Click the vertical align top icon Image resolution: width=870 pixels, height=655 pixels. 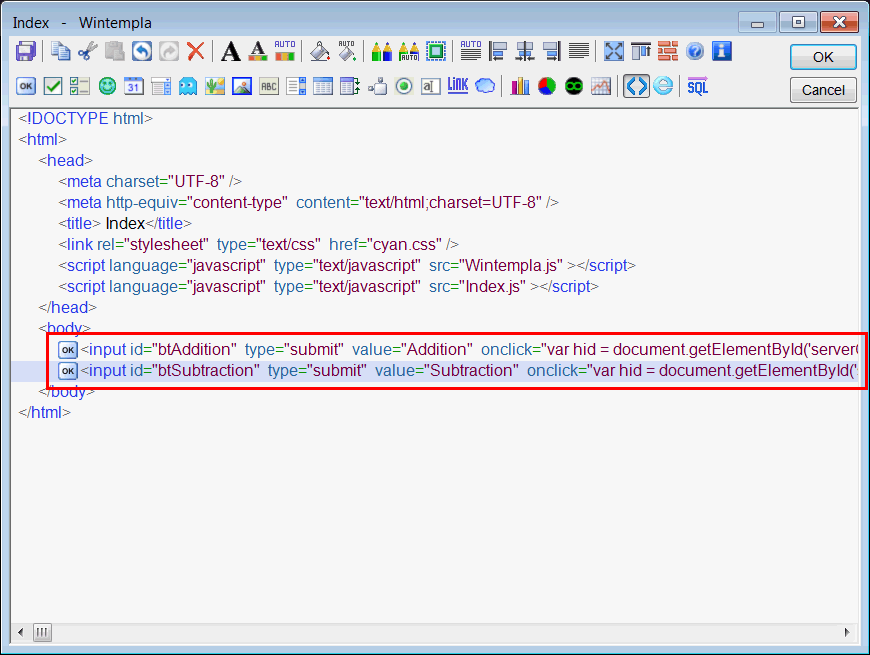pos(641,52)
